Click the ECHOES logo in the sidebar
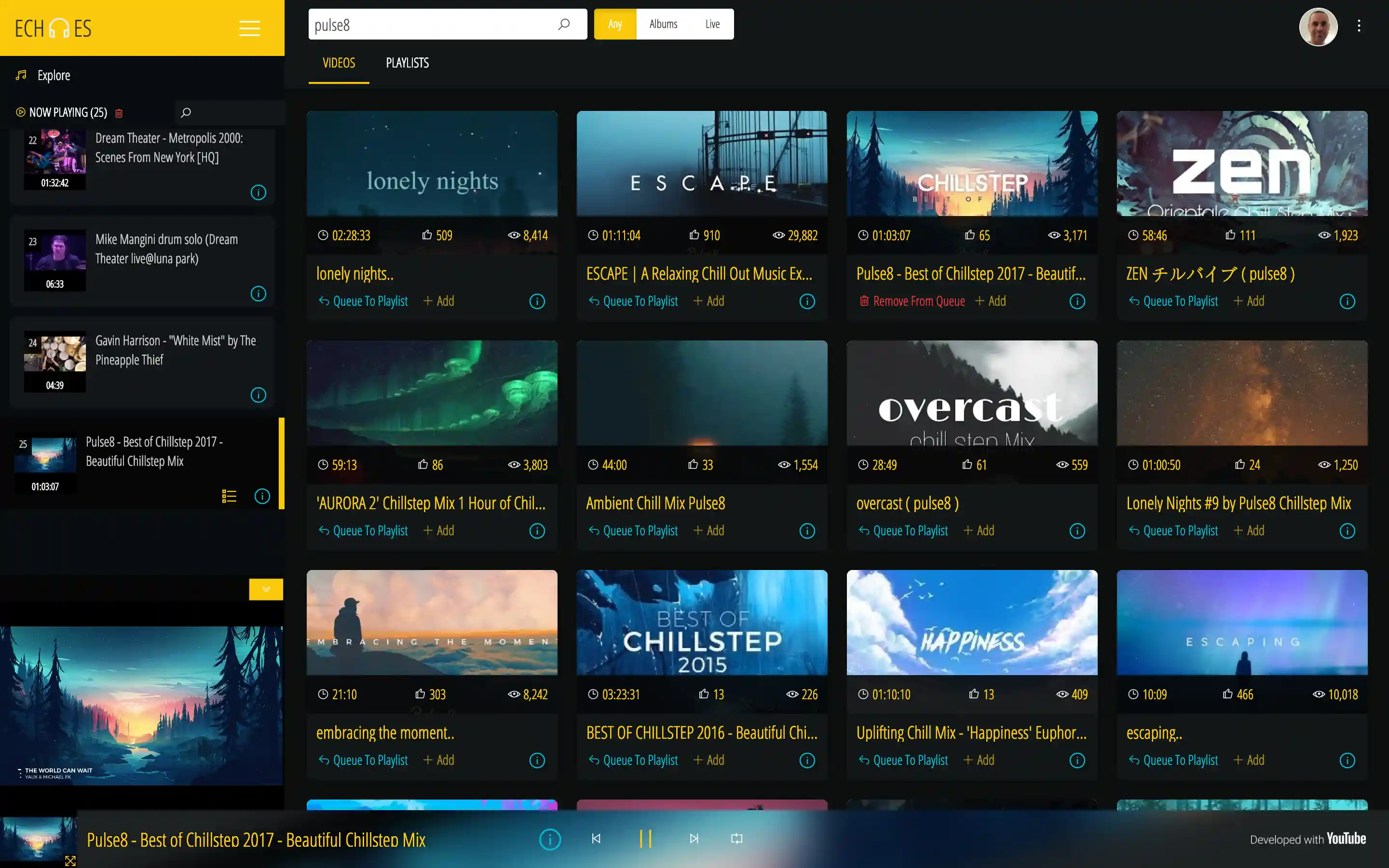The width and height of the screenshot is (1389, 868). 53,28
